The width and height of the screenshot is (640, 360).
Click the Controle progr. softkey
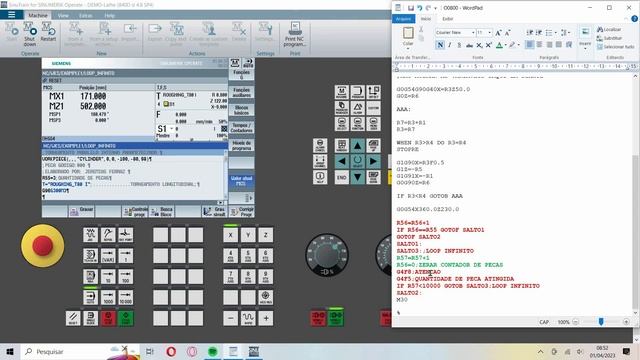click(135, 211)
